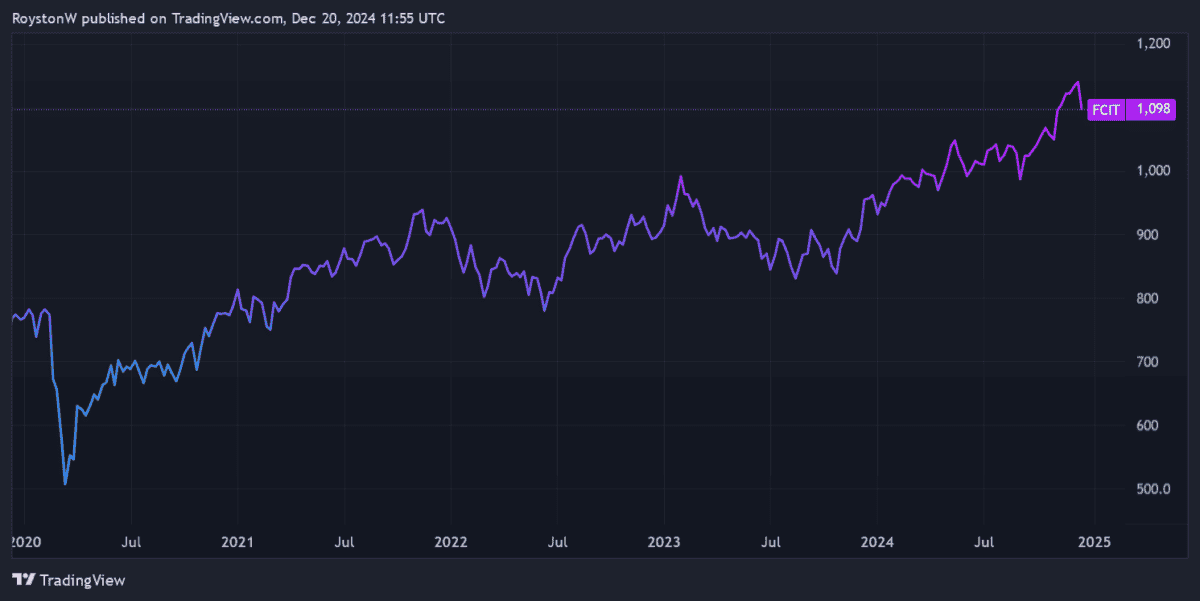This screenshot has width=1200, height=601.
Task: Select the 2022 label on time axis
Action: click(x=451, y=542)
